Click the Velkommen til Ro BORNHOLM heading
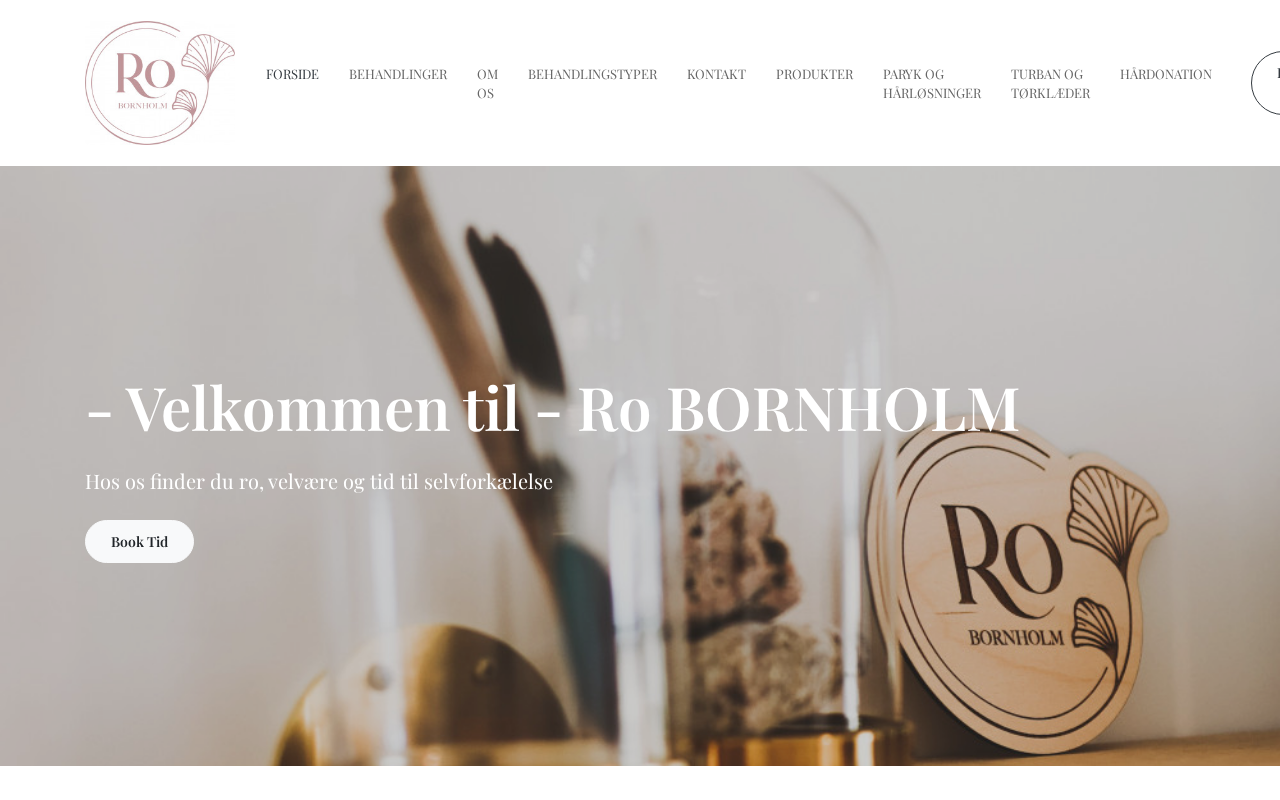 coord(552,408)
